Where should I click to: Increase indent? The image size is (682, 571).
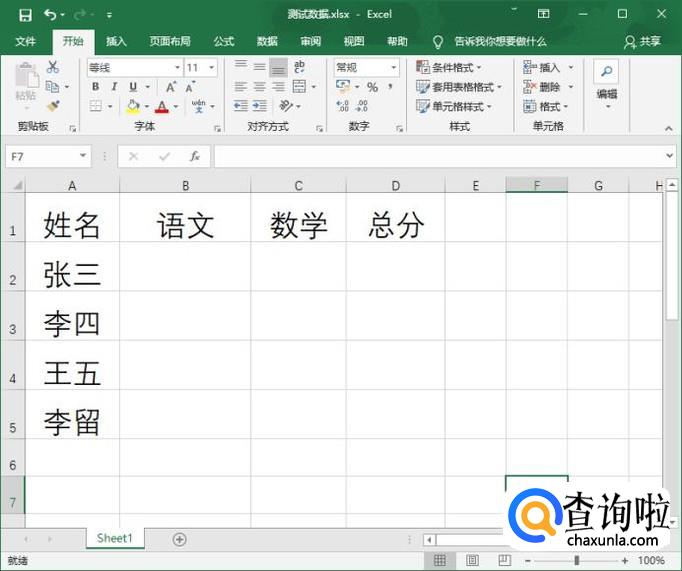[260, 106]
